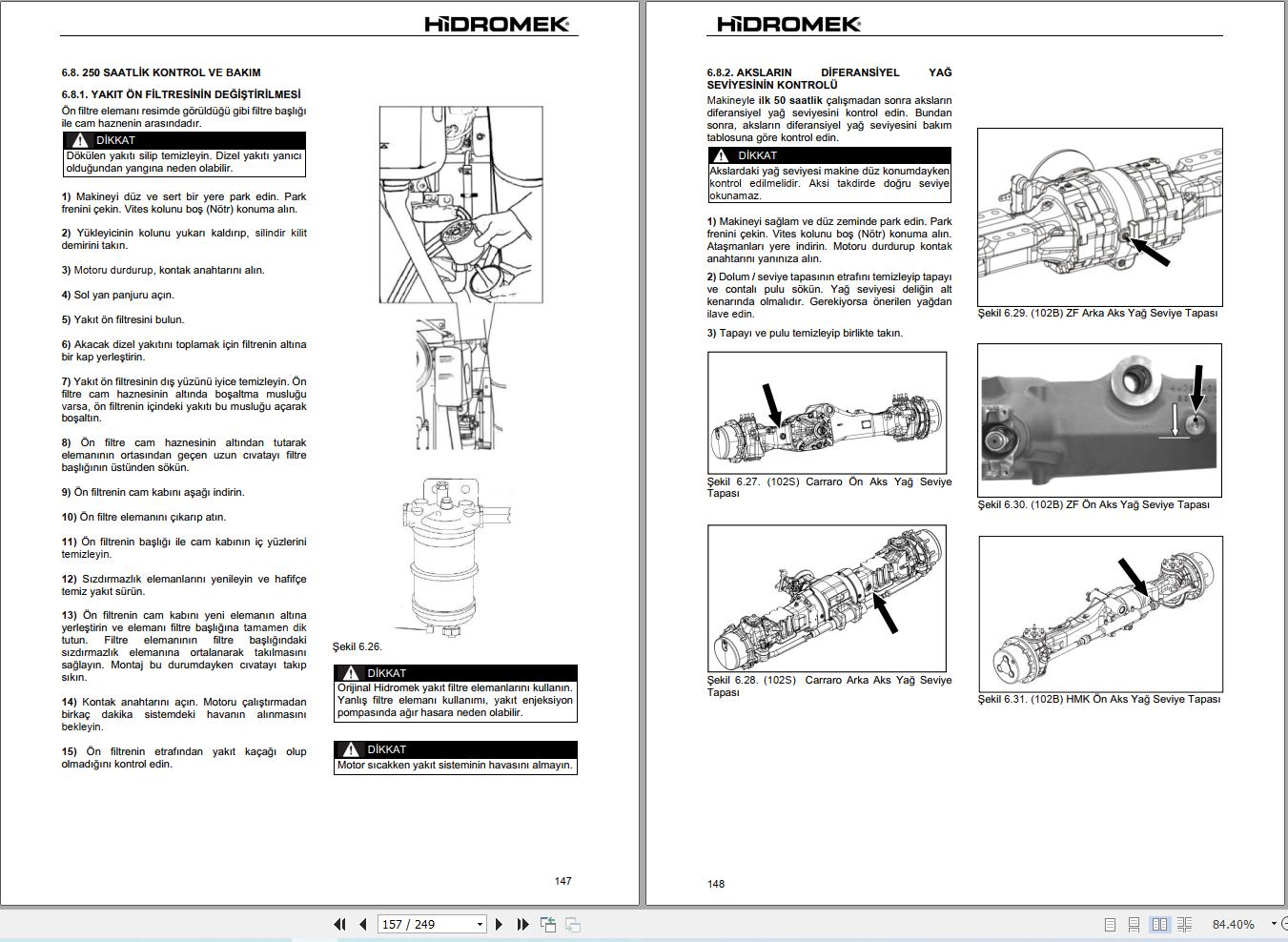
Task: Go to the previous page
Action: click(x=363, y=924)
